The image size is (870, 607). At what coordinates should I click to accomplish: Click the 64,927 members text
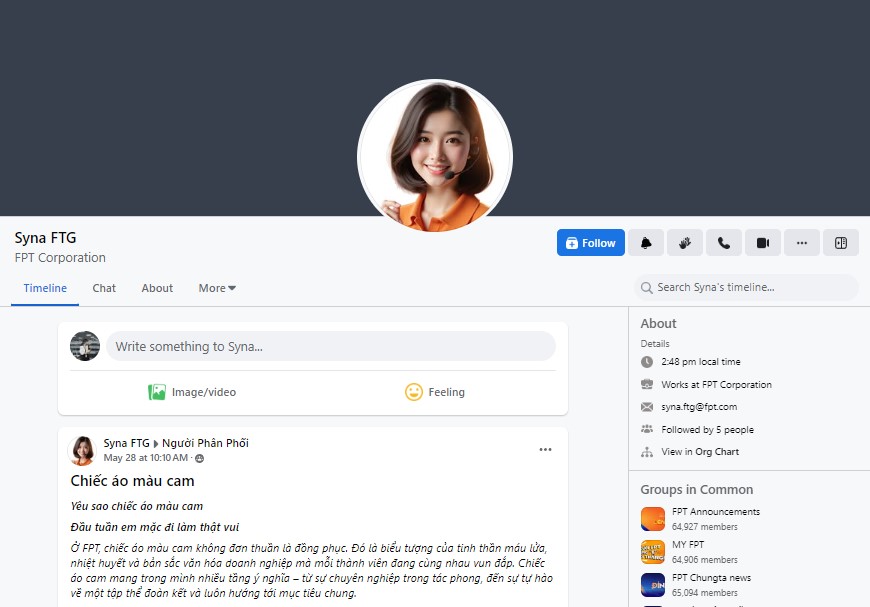tap(705, 527)
